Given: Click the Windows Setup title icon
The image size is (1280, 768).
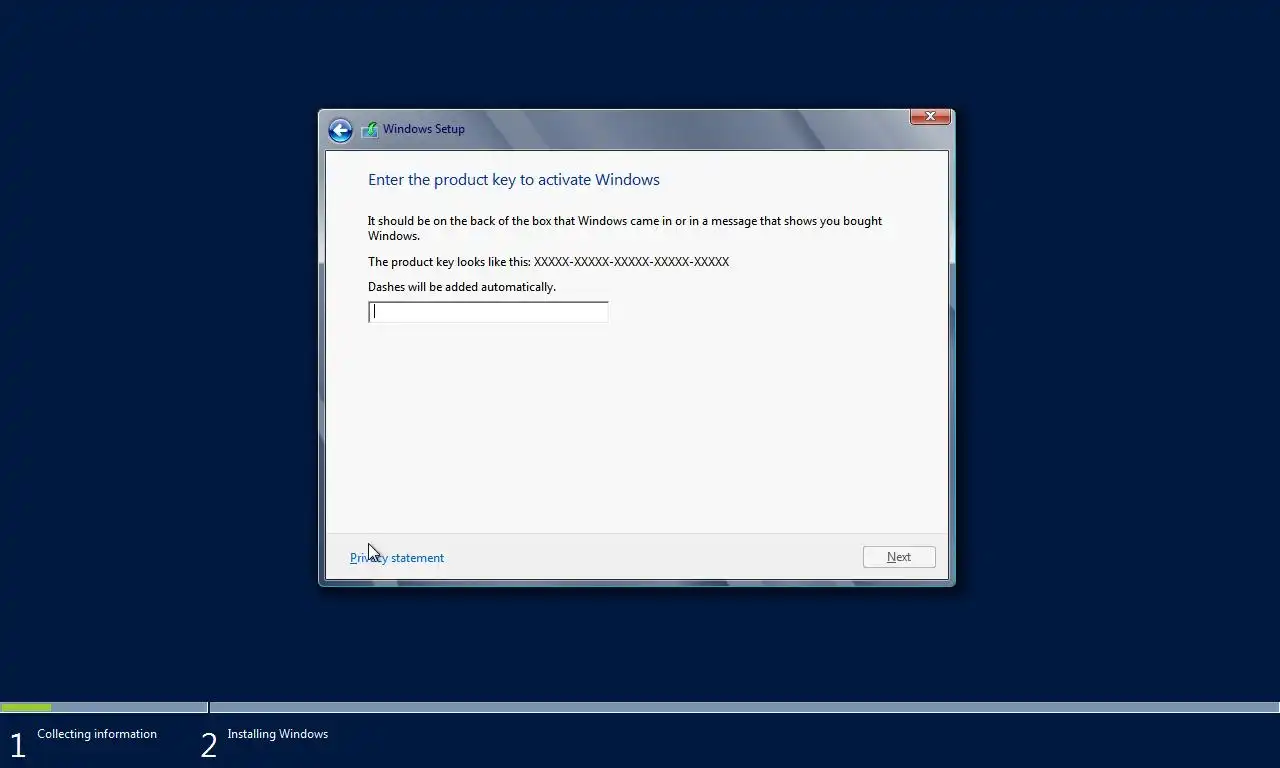Looking at the screenshot, I should tap(369, 129).
